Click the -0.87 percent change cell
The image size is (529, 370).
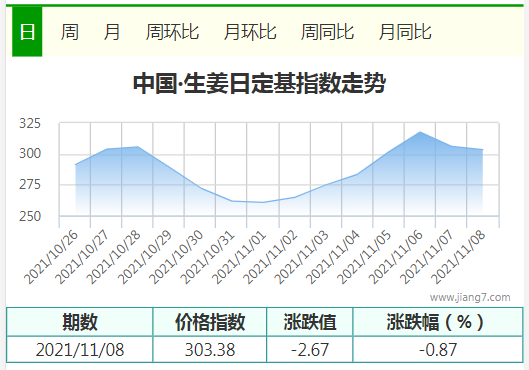pos(438,349)
